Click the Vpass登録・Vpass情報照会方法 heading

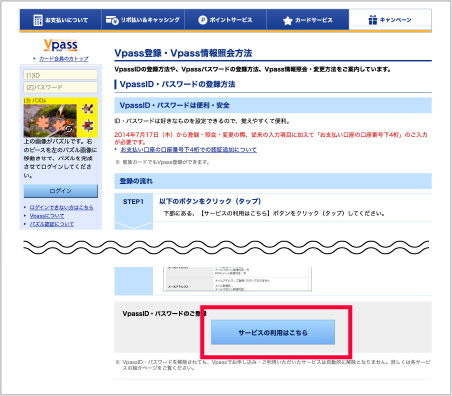point(183,53)
